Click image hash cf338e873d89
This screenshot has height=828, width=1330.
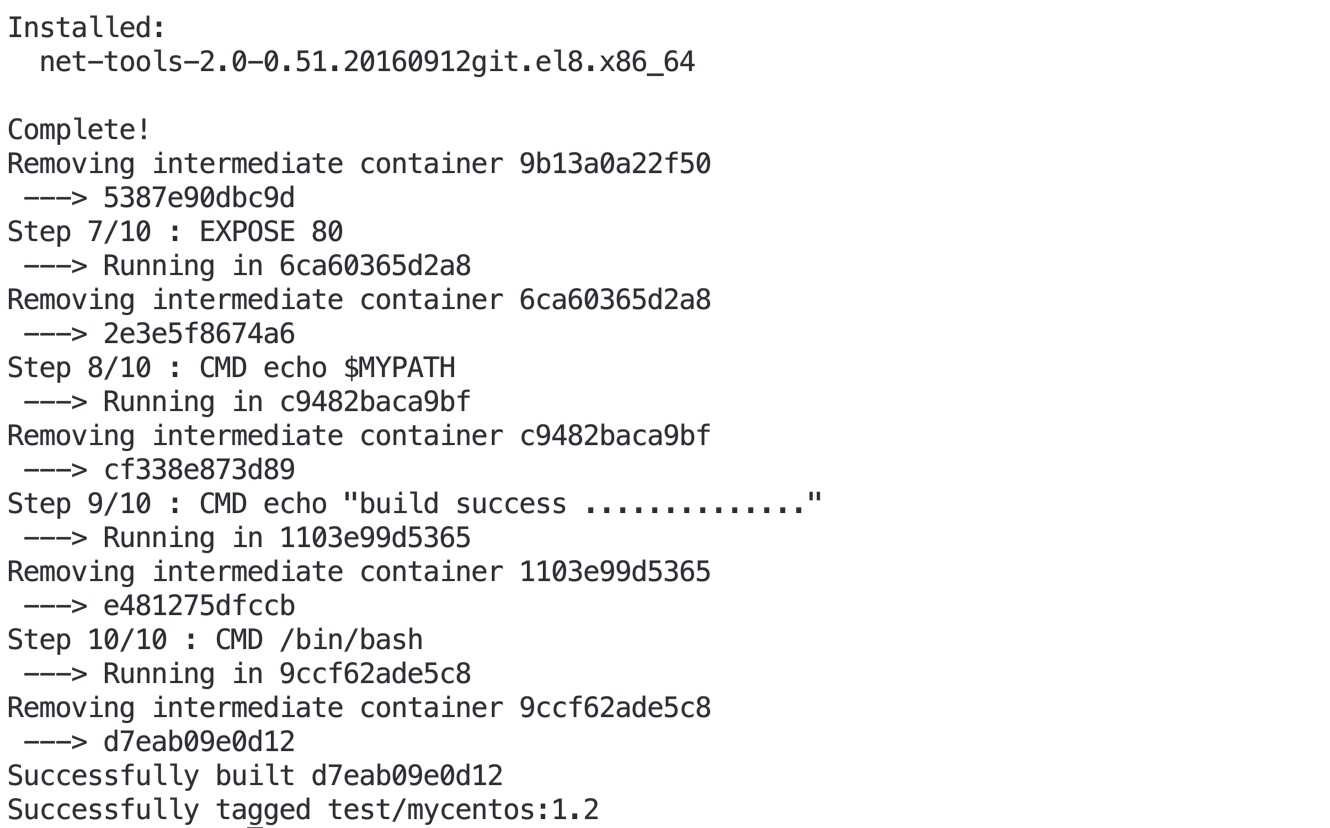pos(199,470)
